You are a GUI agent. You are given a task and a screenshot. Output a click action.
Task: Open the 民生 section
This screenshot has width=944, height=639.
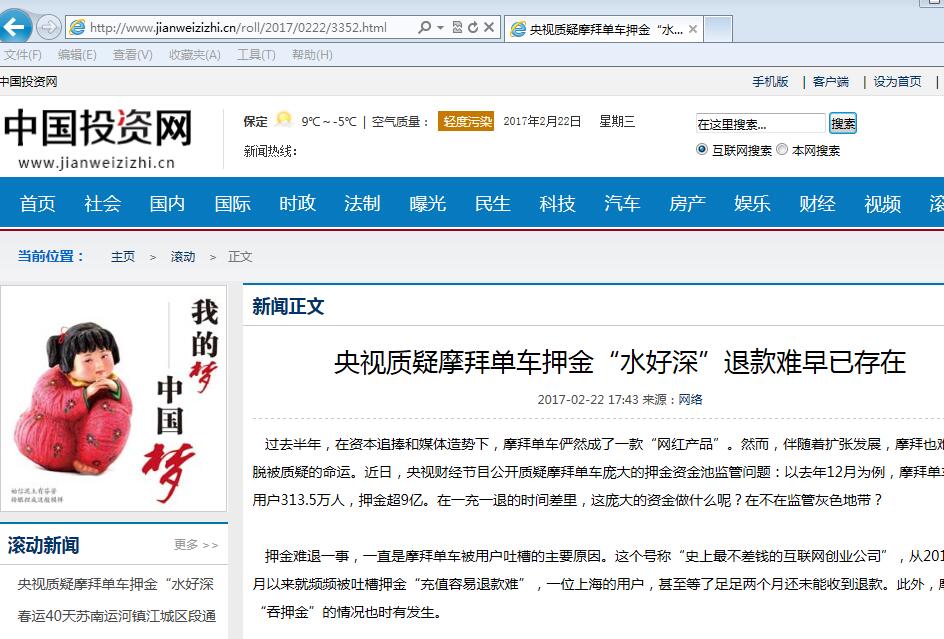tap(492, 204)
